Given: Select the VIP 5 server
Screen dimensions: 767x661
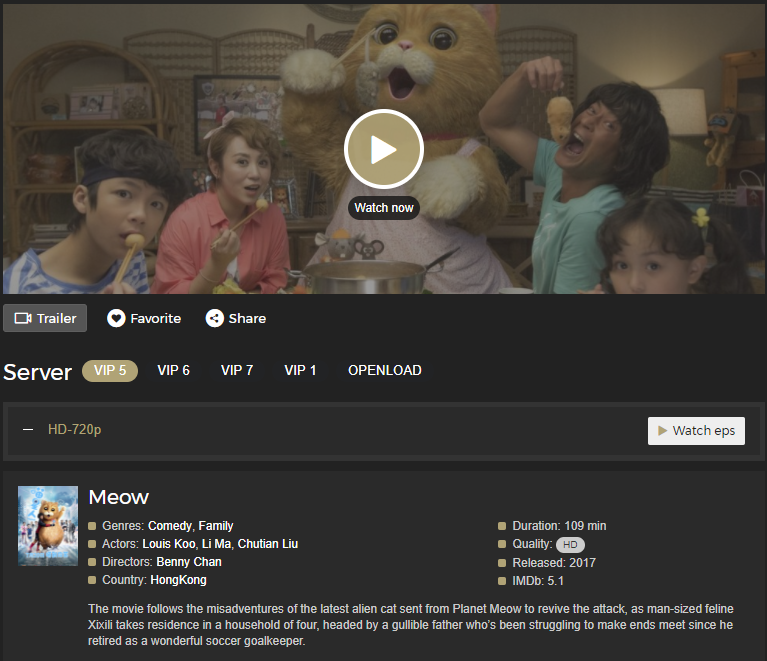Looking at the screenshot, I should [x=110, y=370].
